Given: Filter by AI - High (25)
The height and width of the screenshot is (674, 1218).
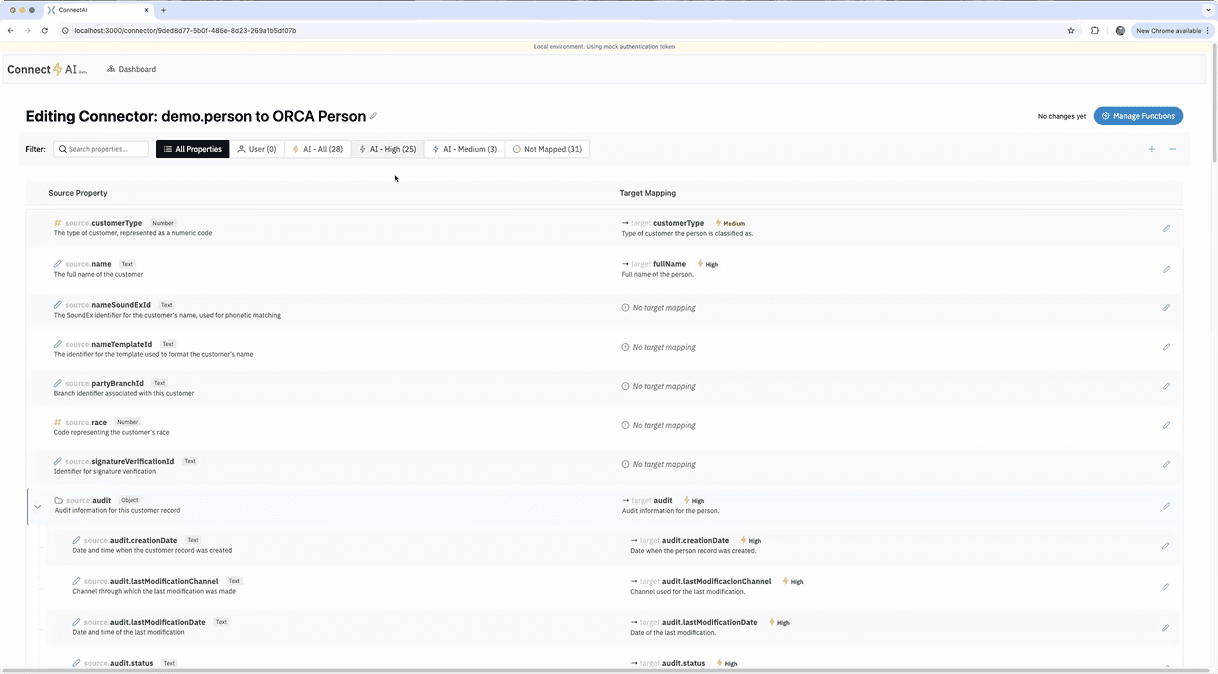Looking at the screenshot, I should (x=388, y=149).
